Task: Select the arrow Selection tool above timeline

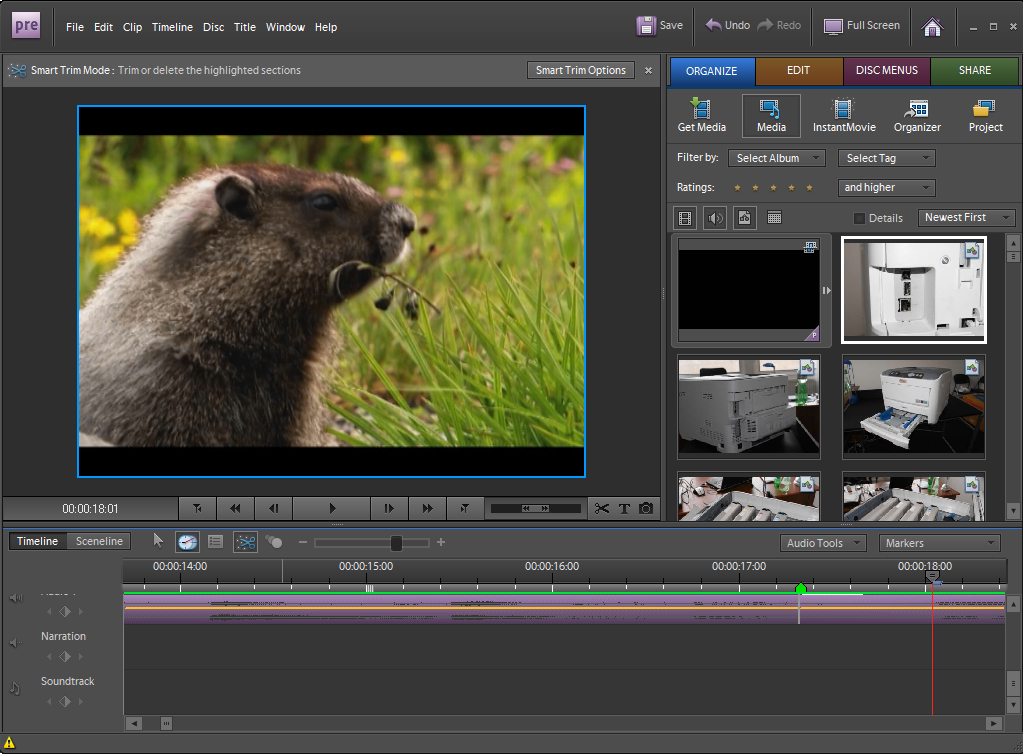Action: pyautogui.click(x=158, y=541)
